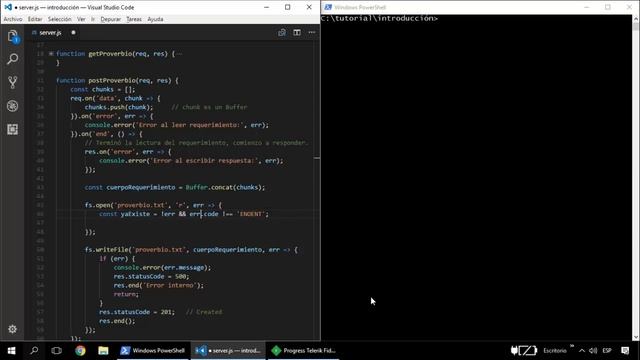Open the Action Center notifications icon
The width and height of the screenshot is (640, 360).
click(625, 351)
